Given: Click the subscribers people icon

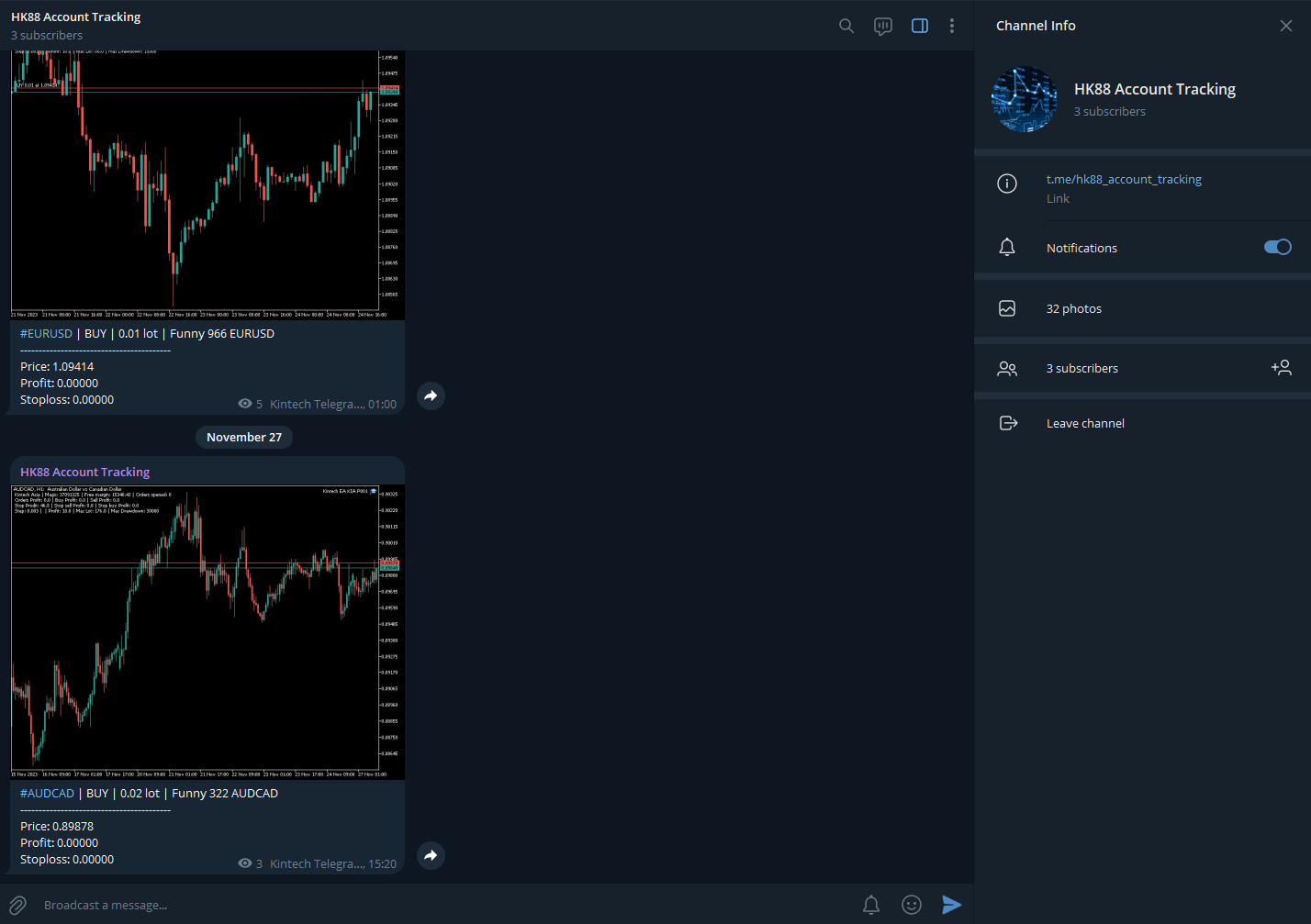Looking at the screenshot, I should point(1007,368).
